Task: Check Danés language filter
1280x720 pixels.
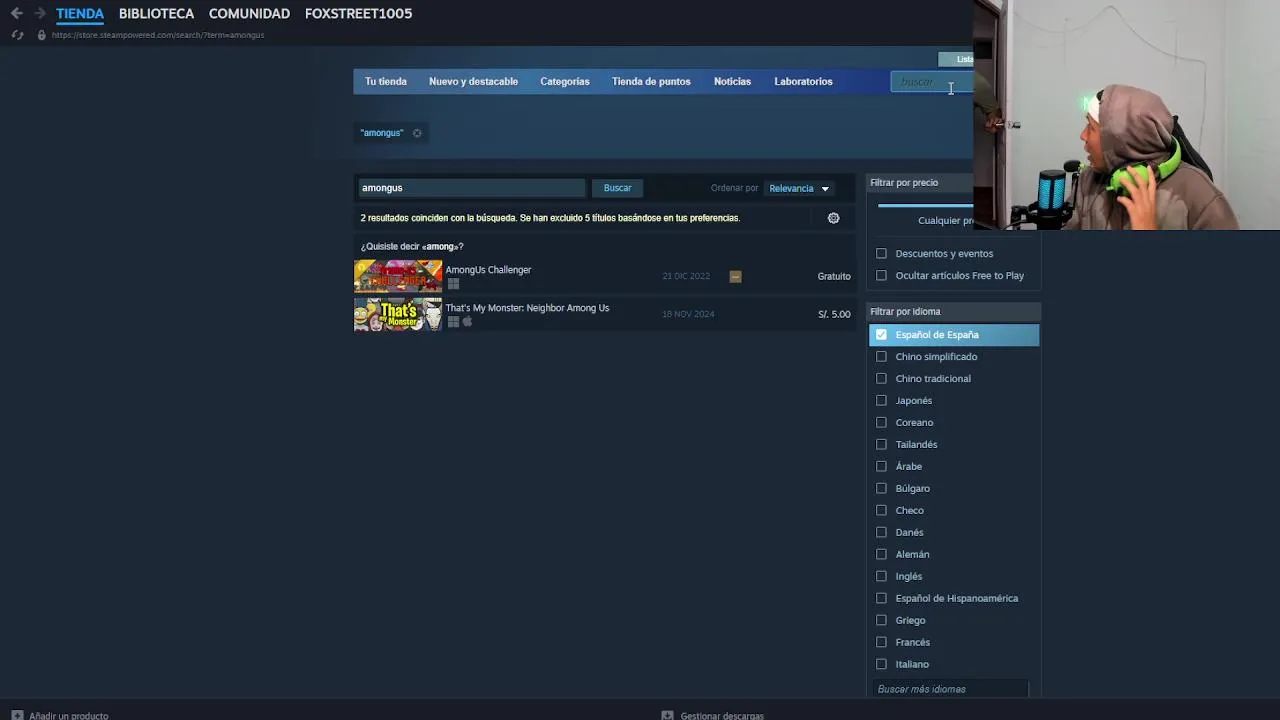Action: [x=881, y=533]
